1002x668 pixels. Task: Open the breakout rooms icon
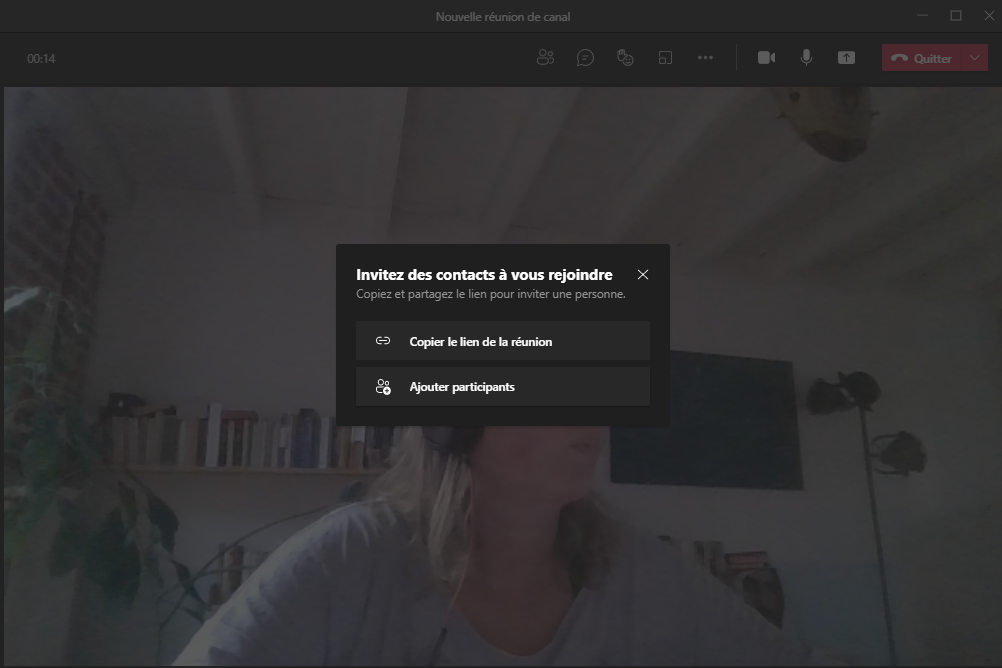665,58
